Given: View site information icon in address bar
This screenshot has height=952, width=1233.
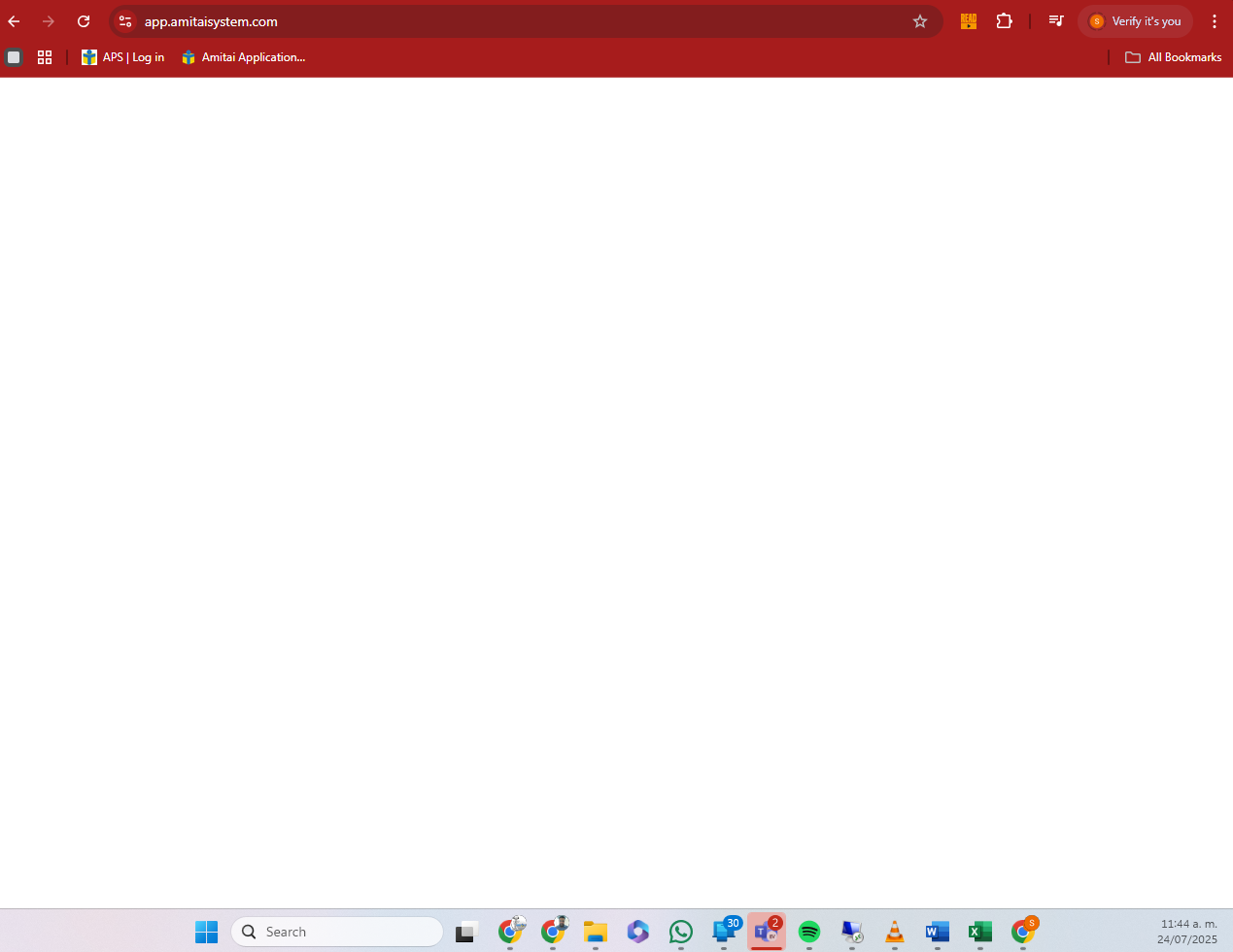Looking at the screenshot, I should (x=125, y=21).
